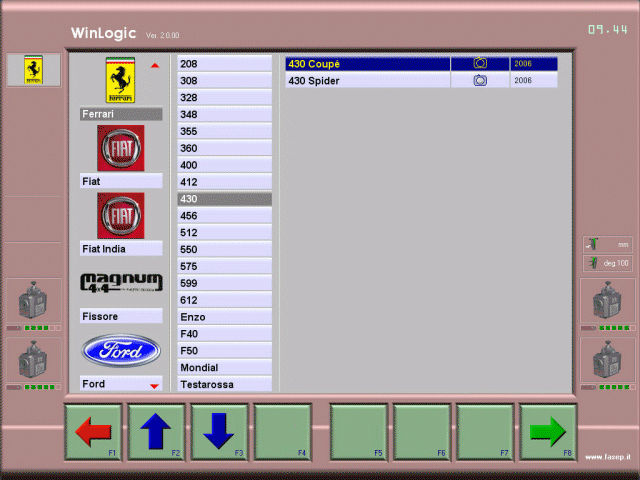Click the upper Fiat logo

coord(121,148)
